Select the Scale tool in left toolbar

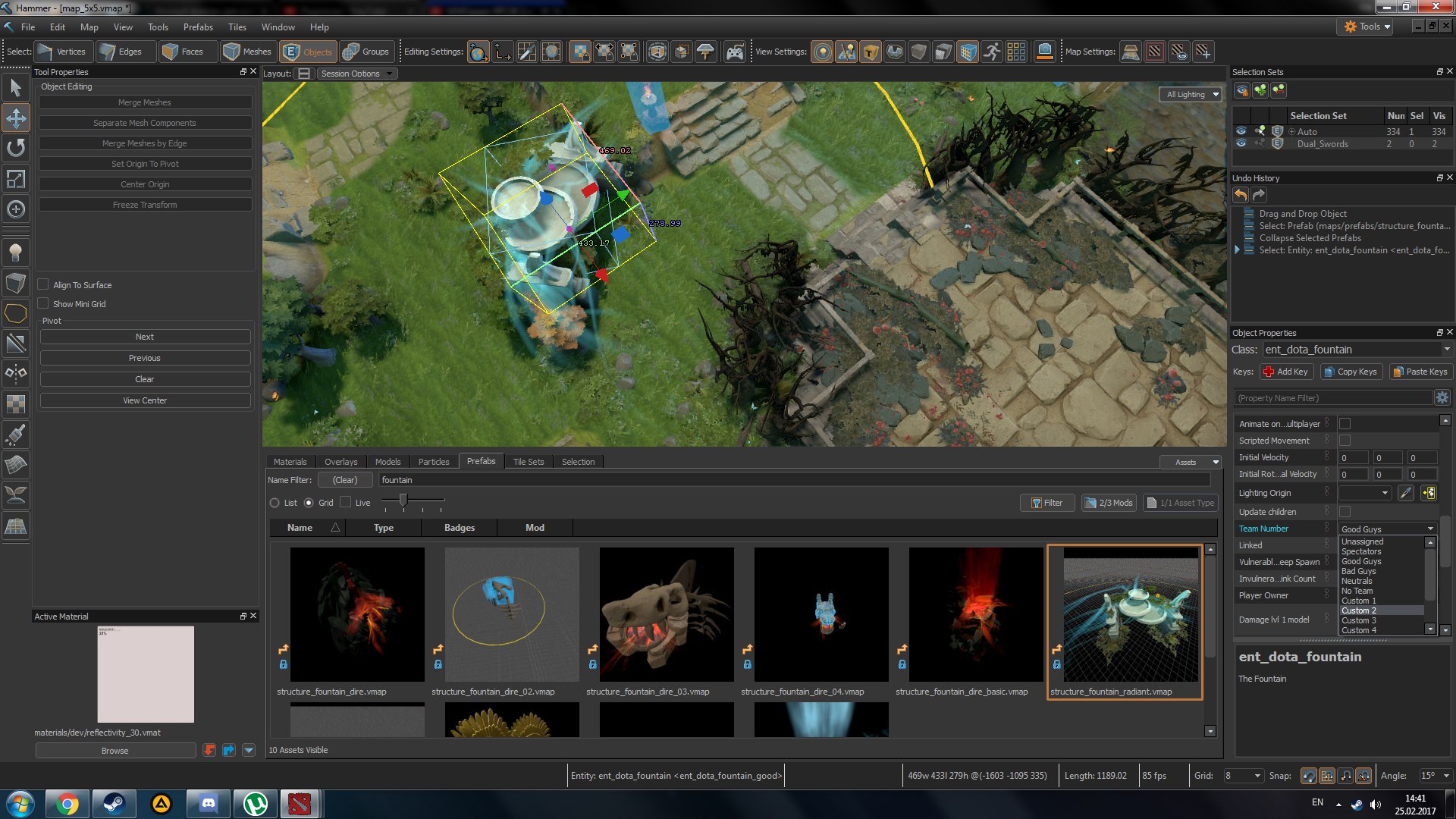coord(16,178)
